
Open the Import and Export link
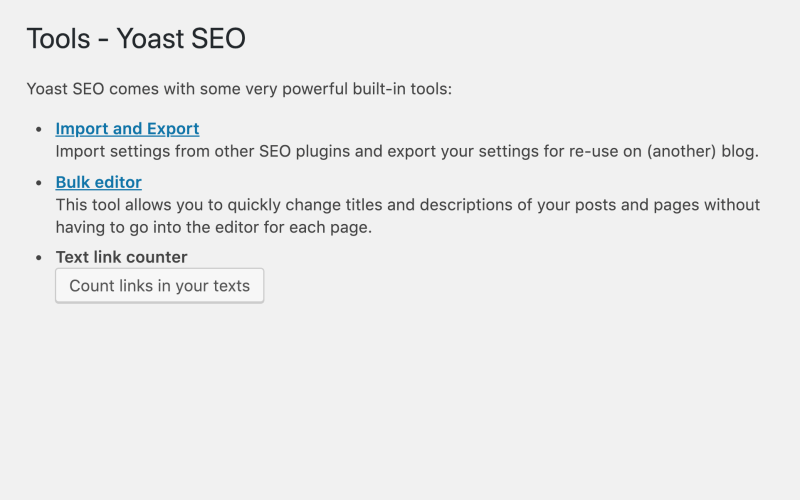(x=127, y=129)
